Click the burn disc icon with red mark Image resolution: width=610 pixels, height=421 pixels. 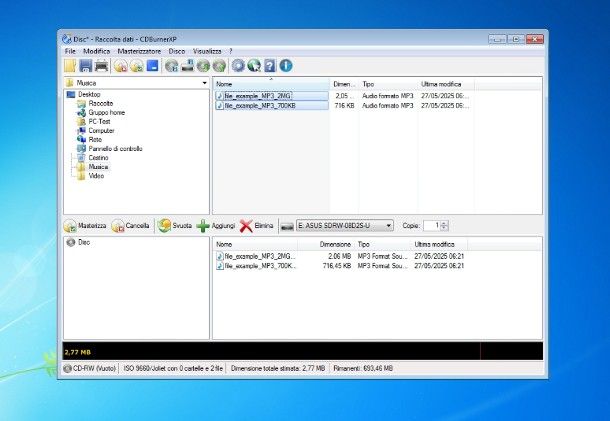click(121, 66)
